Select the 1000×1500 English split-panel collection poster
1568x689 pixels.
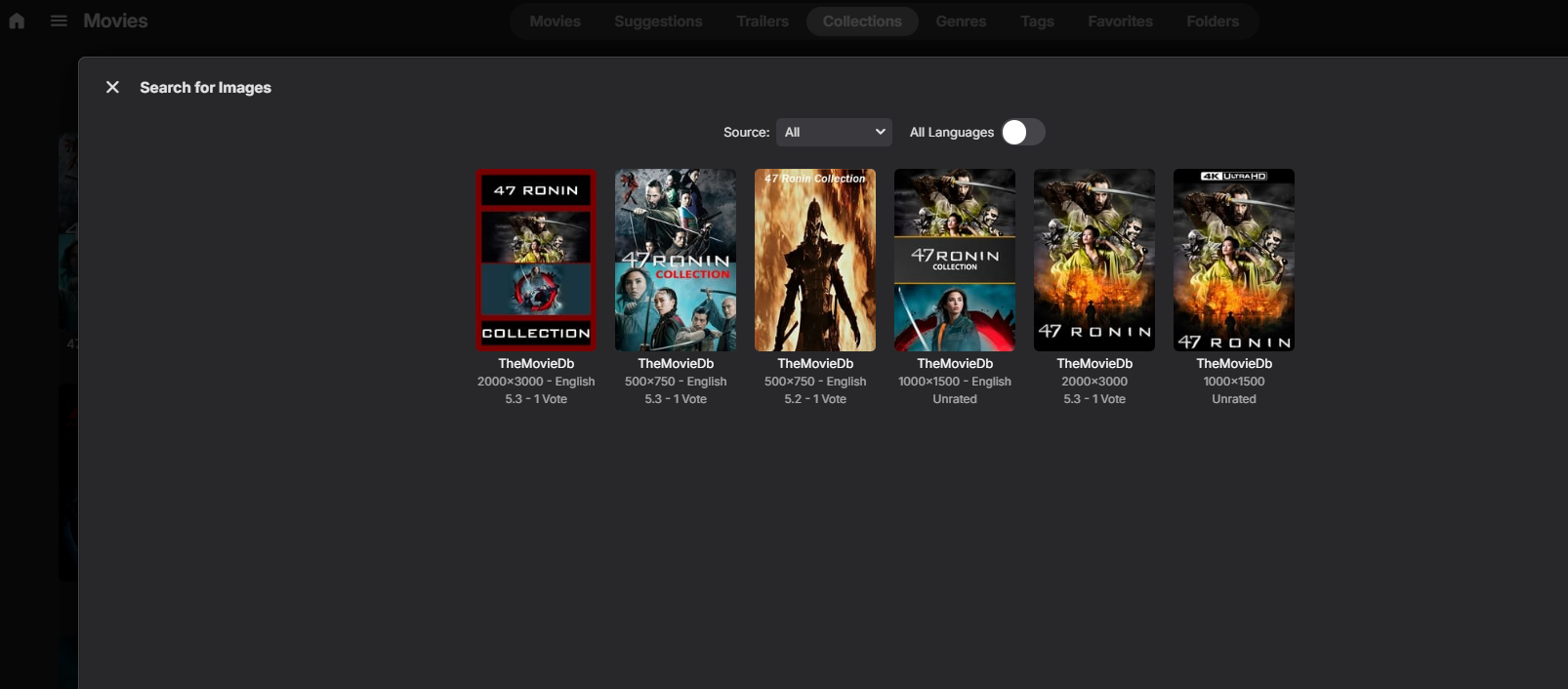[955, 260]
